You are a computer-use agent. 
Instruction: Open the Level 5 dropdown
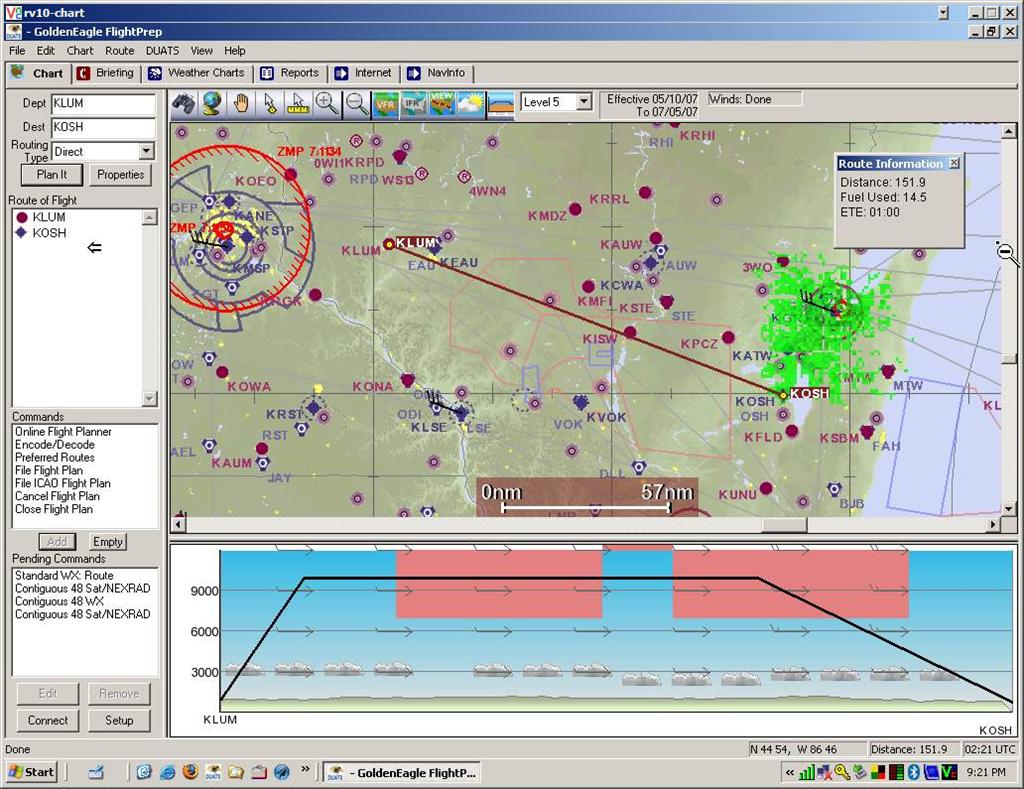point(584,101)
